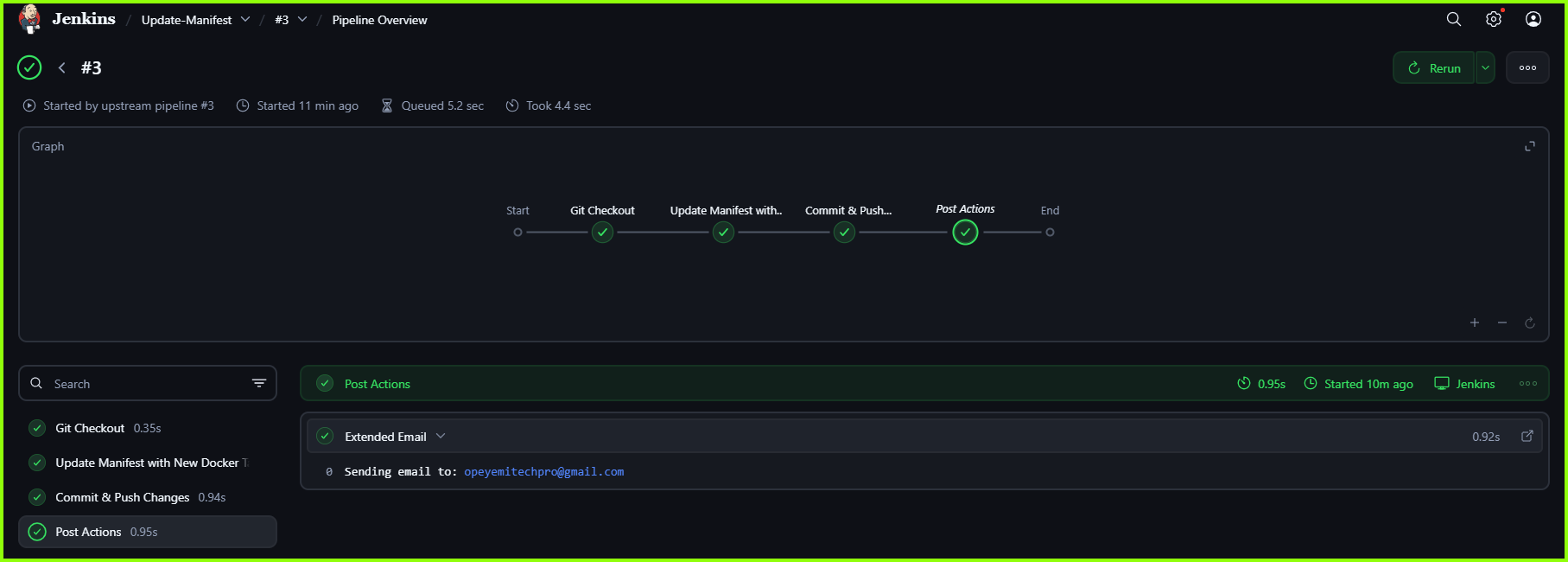This screenshot has height=562, width=1568.
Task: Click the 0.92s step duration
Action: point(1486,437)
